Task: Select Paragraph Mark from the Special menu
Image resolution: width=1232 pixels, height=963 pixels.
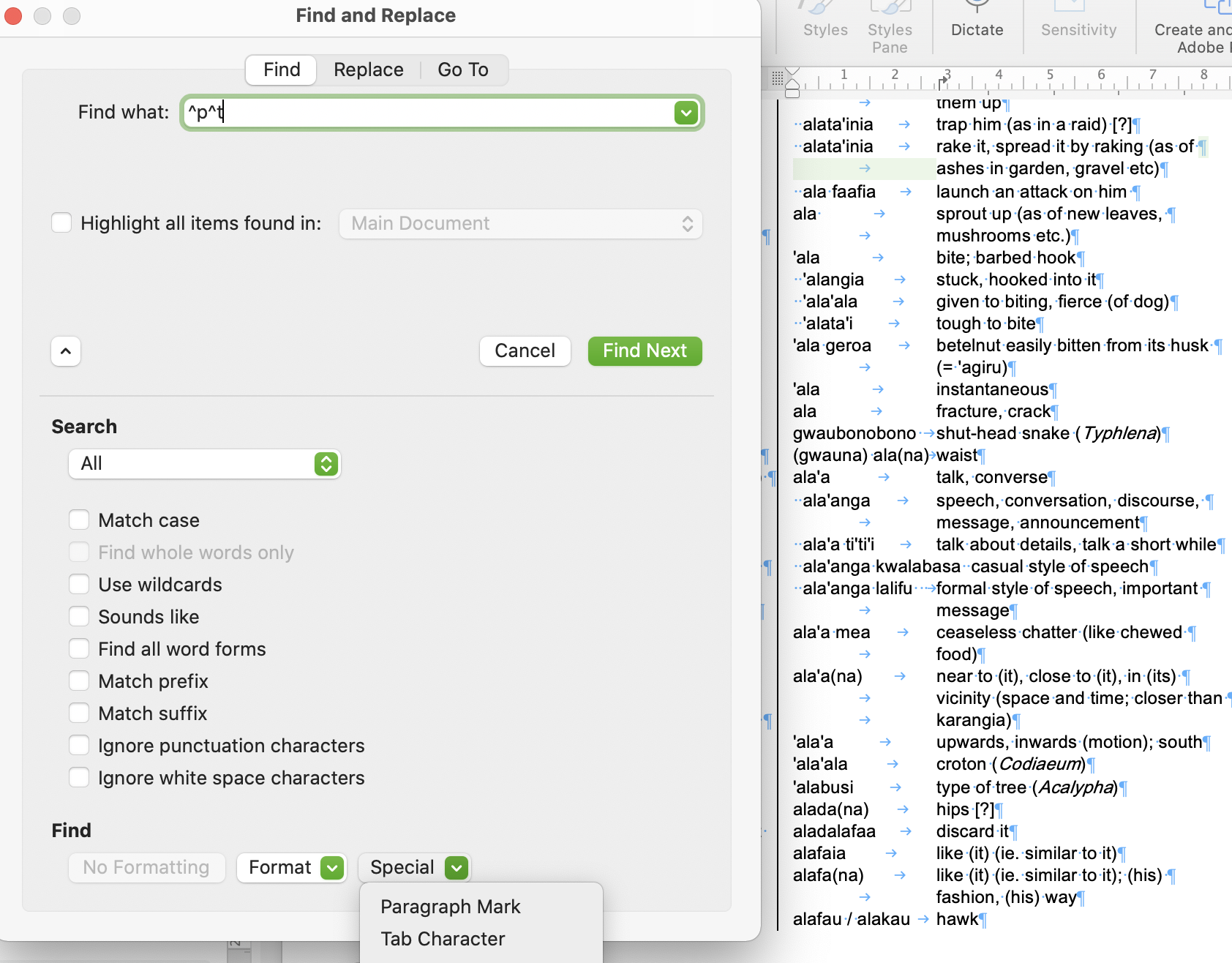Action: click(x=450, y=906)
